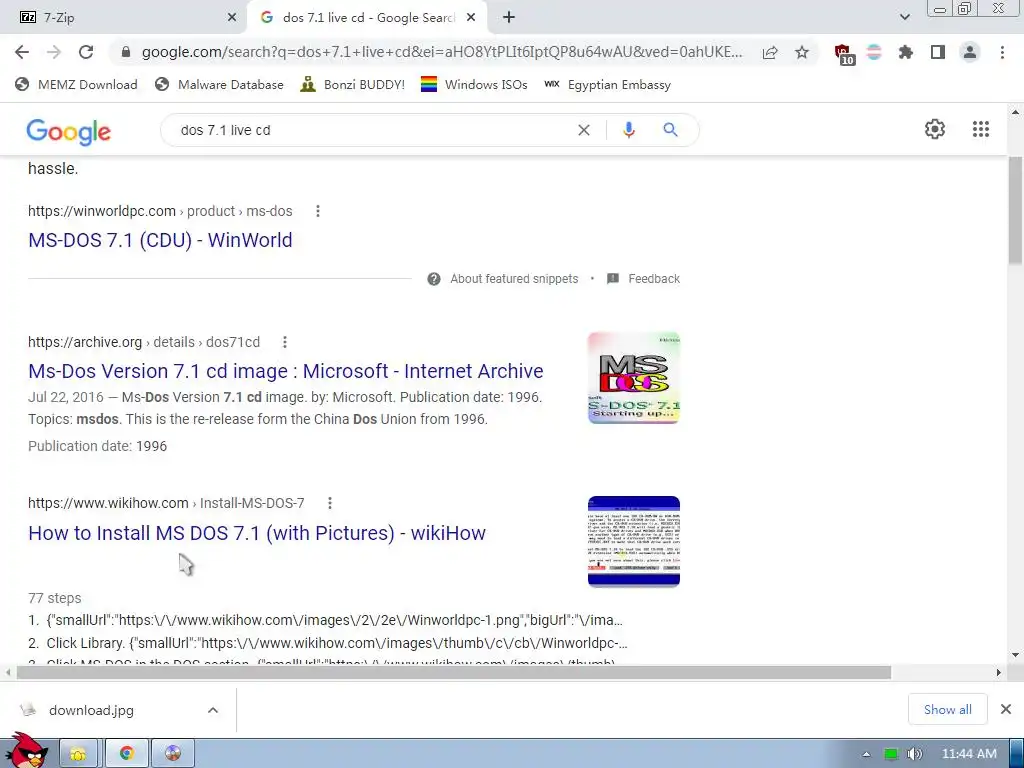Open the Extensions puzzle piece menu

(905, 52)
